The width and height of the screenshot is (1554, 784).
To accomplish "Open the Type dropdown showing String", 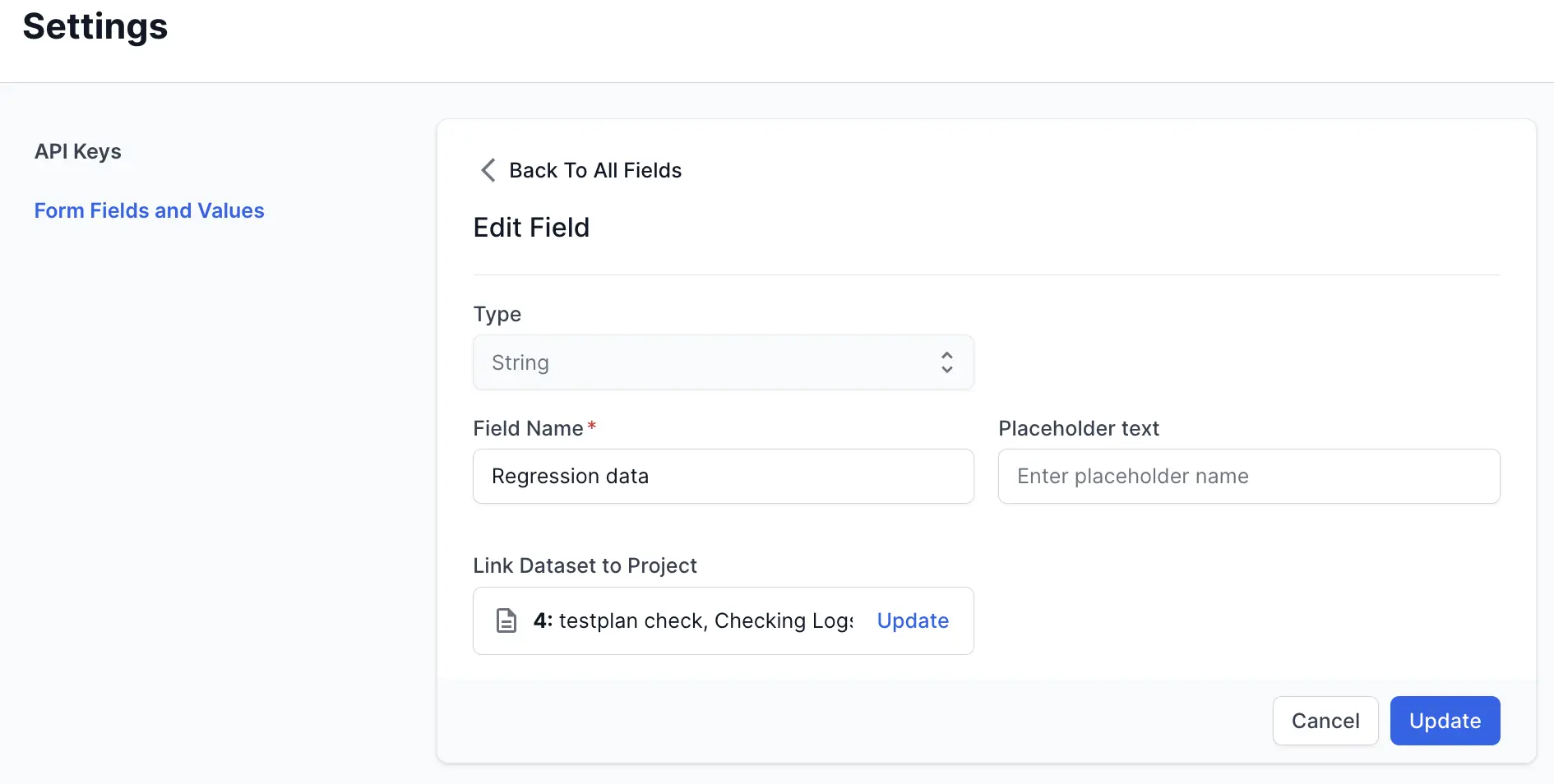I will pyautogui.click(x=722, y=362).
